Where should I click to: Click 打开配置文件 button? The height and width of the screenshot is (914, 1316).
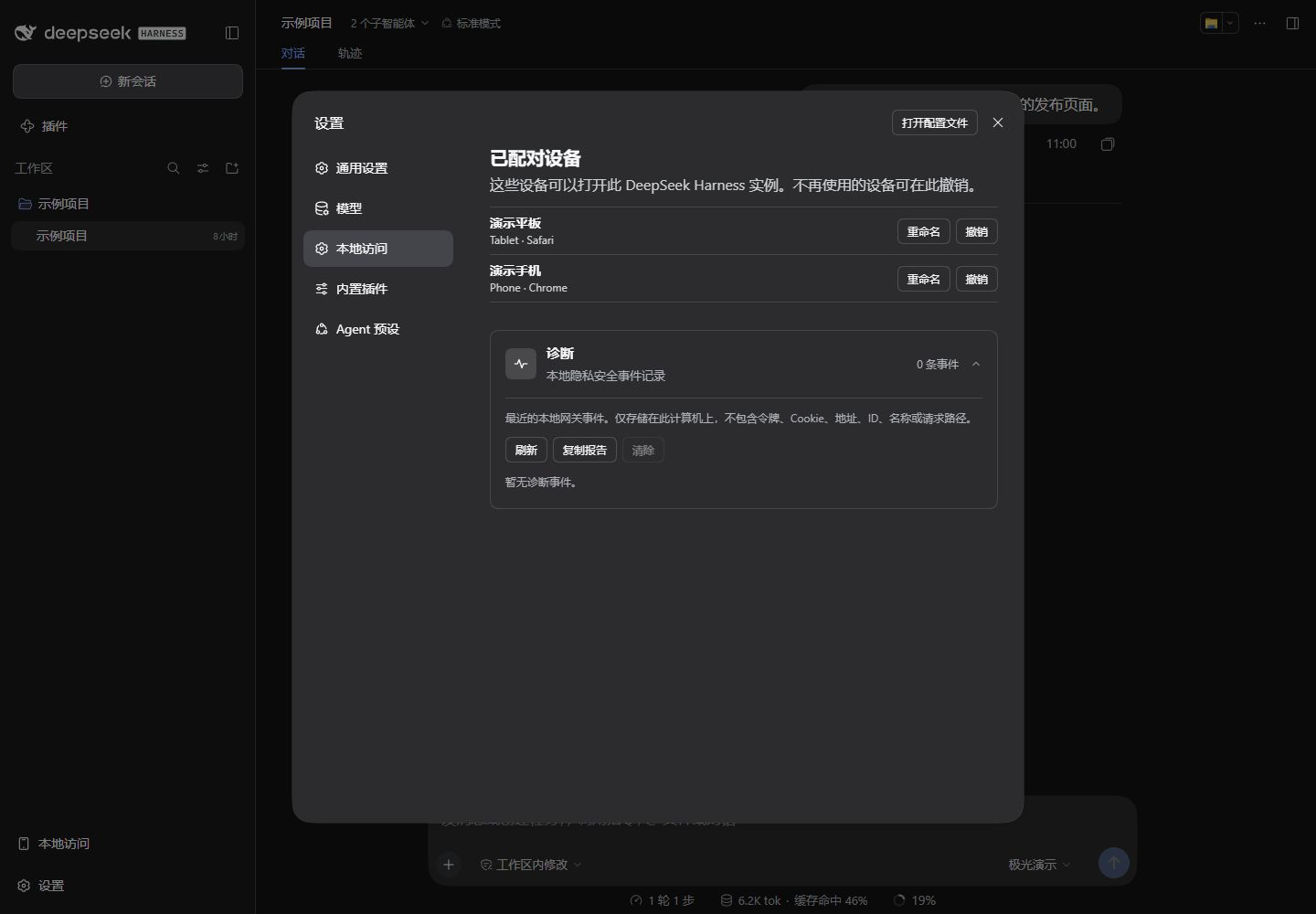pos(935,122)
